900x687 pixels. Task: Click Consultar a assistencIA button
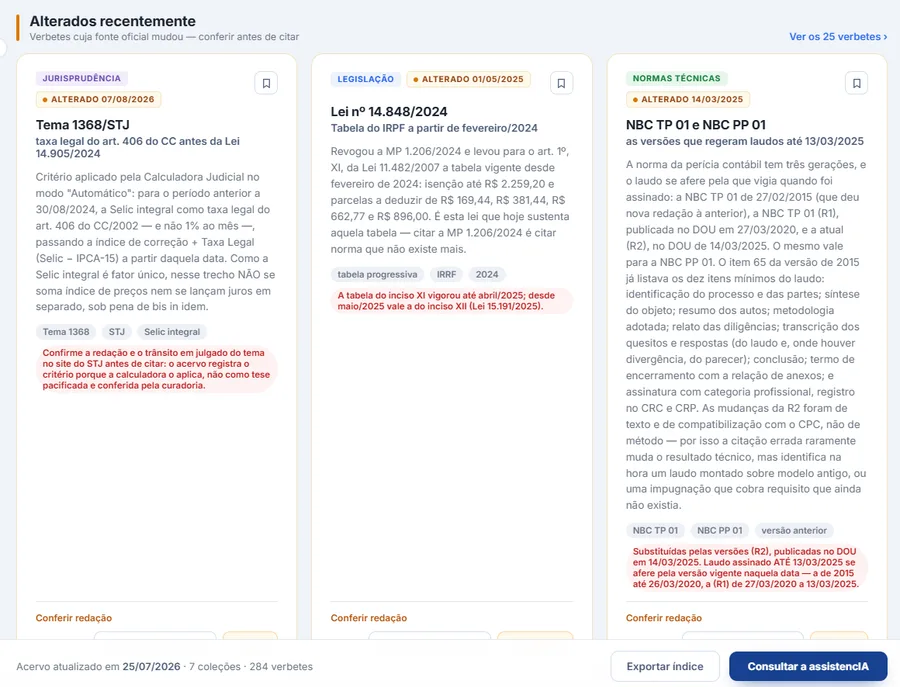pyautogui.click(x=808, y=666)
